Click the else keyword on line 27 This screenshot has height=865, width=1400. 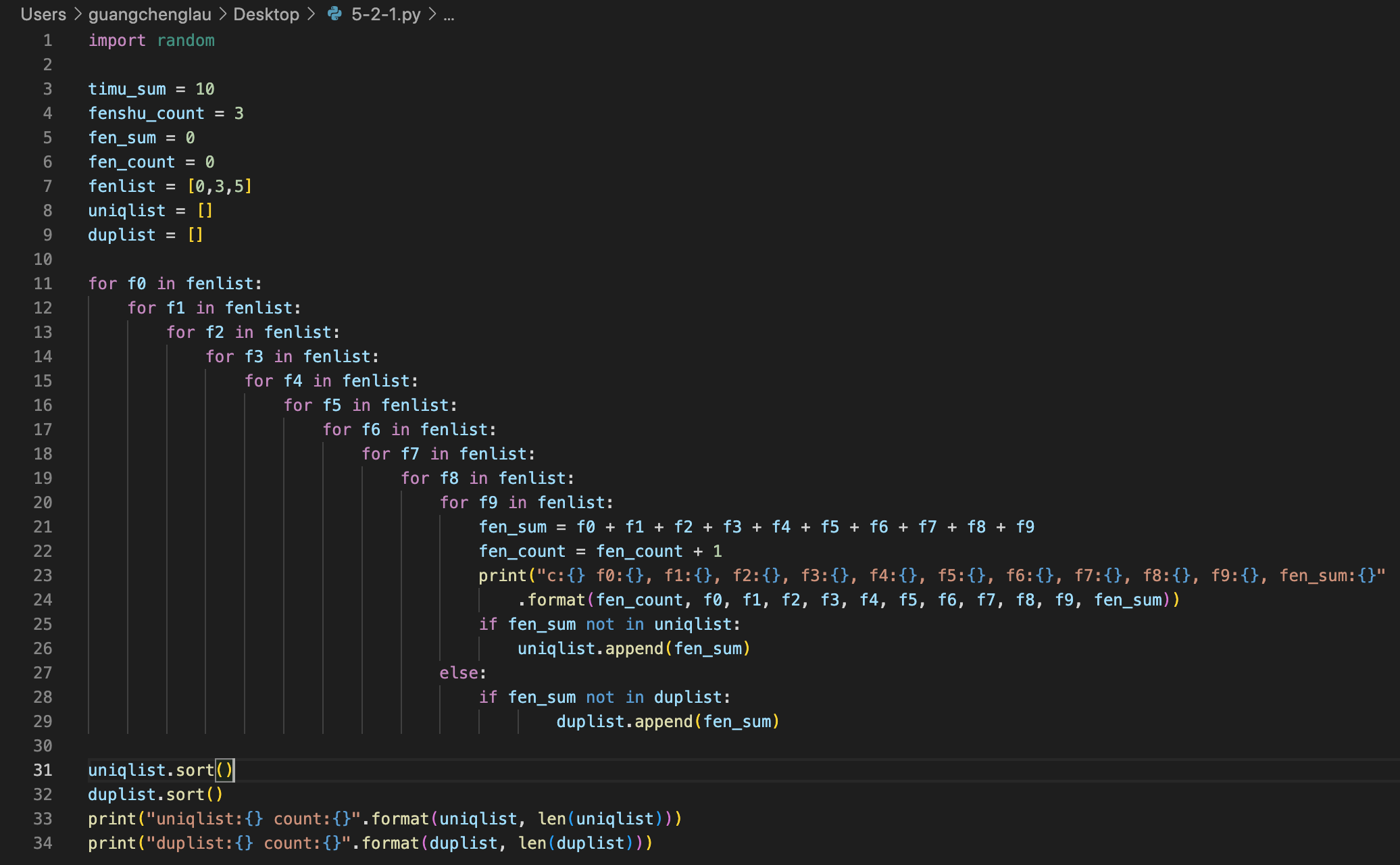click(x=459, y=673)
